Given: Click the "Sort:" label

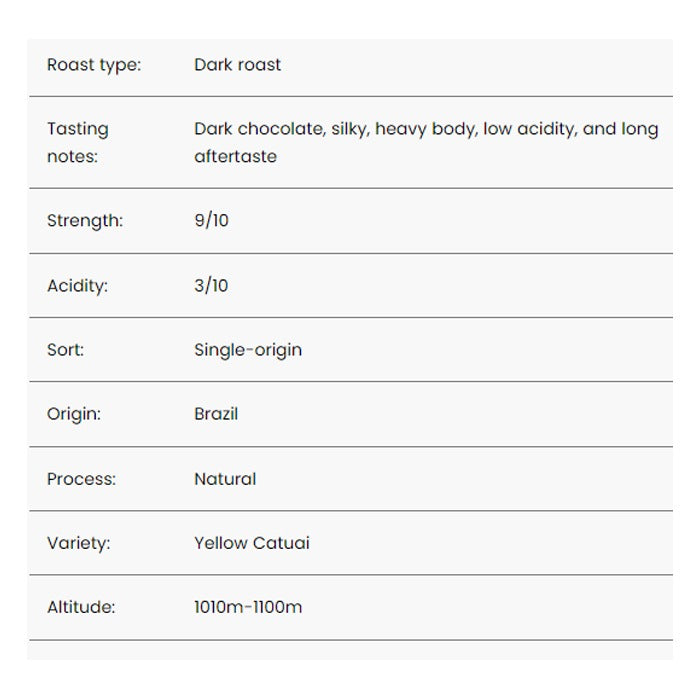Looking at the screenshot, I should coord(66,350).
